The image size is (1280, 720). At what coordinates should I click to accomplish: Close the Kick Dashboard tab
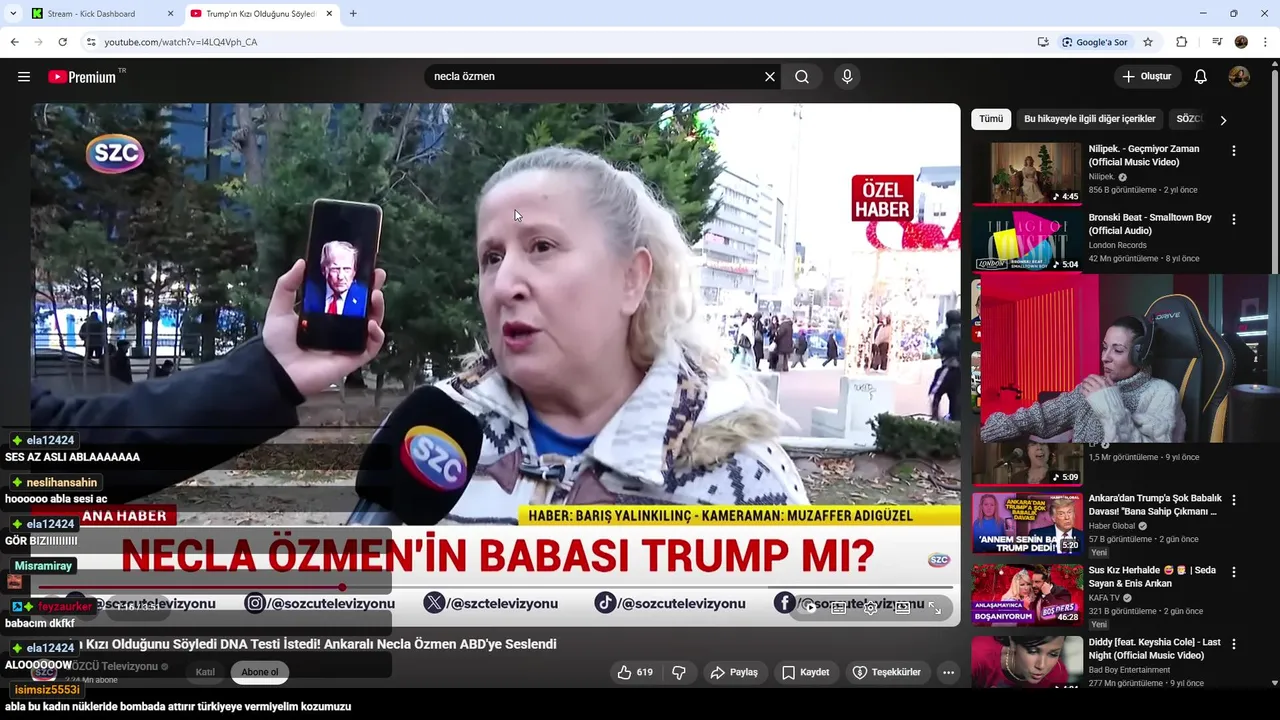(170, 14)
